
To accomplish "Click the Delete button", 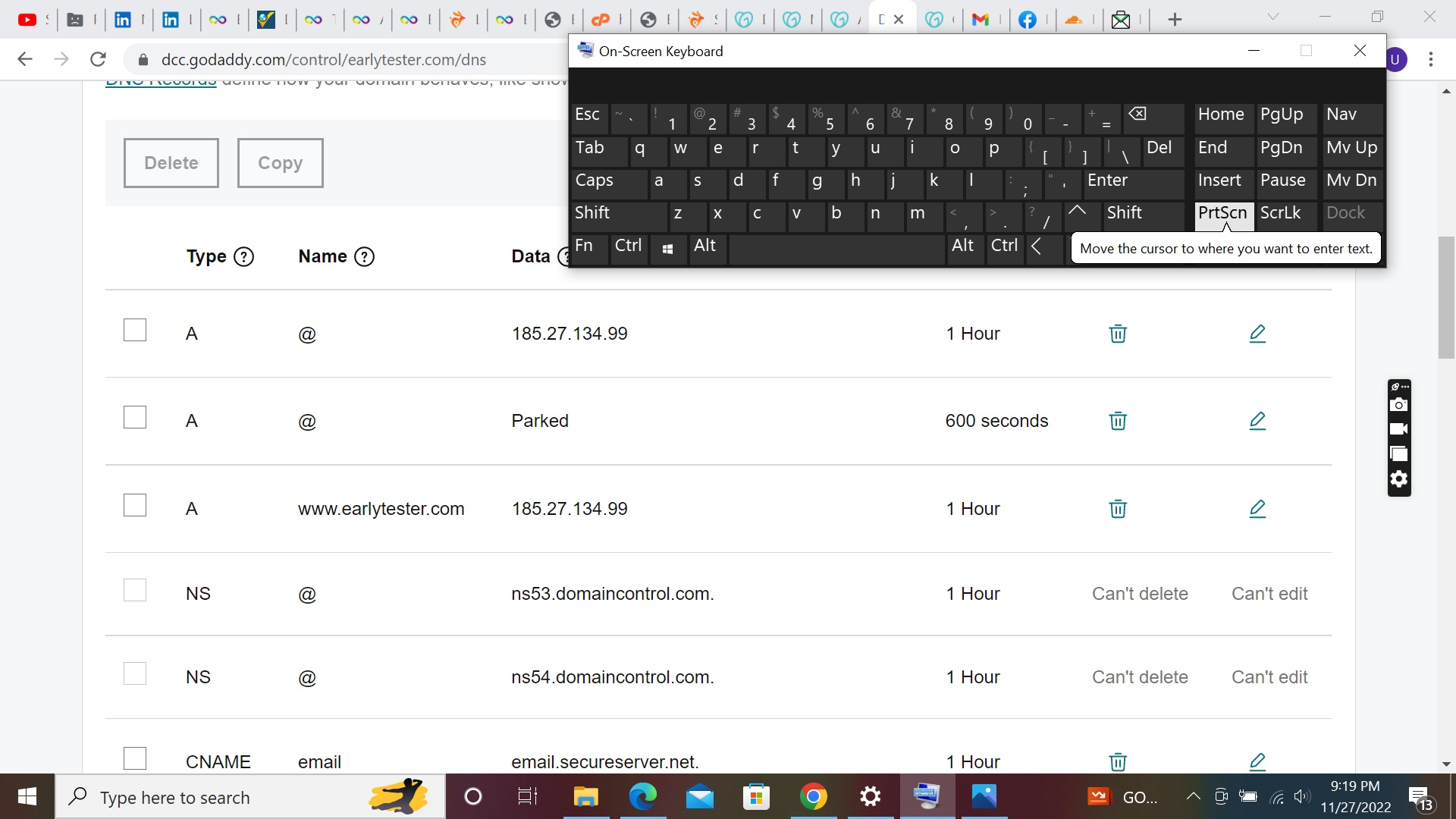I will [x=171, y=163].
